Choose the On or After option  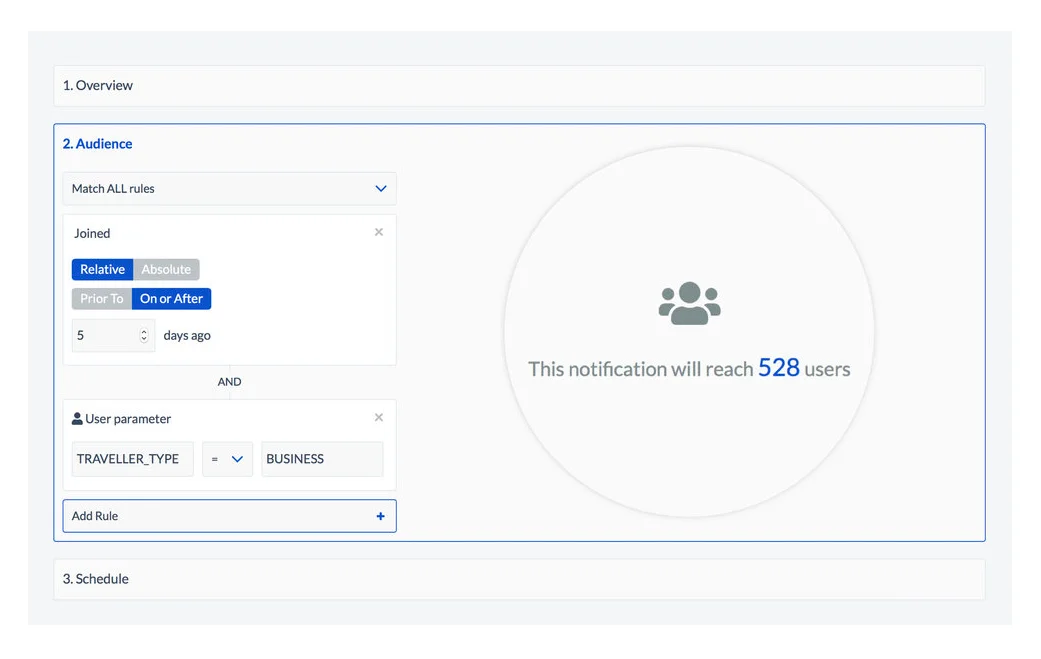[x=171, y=299]
